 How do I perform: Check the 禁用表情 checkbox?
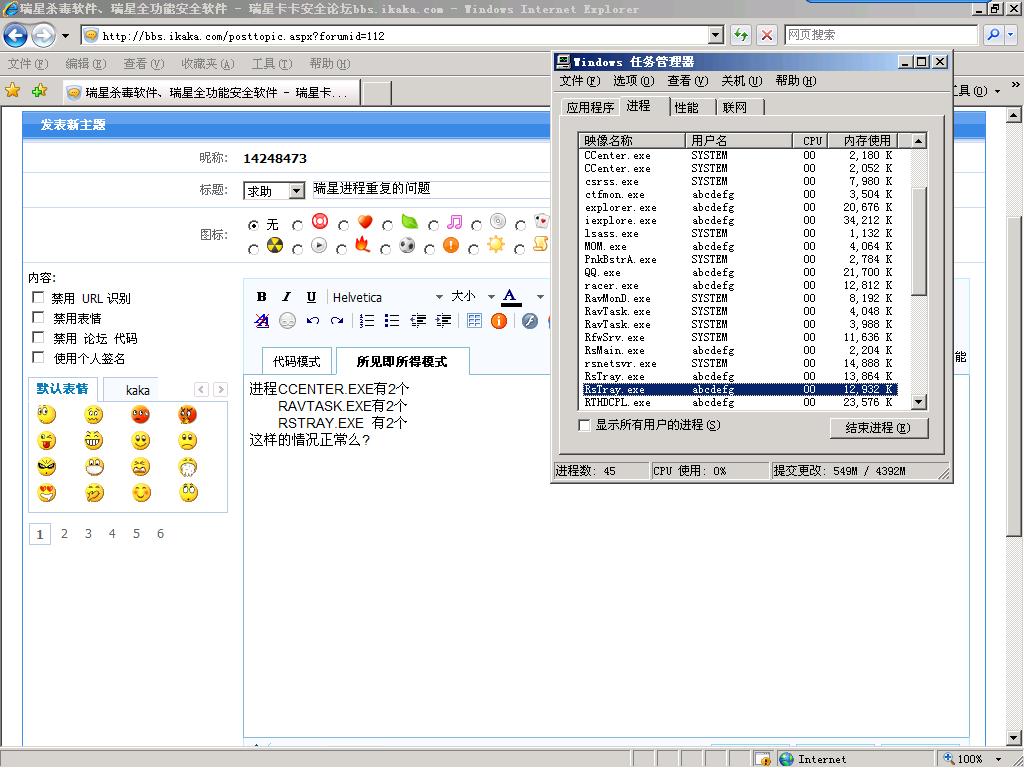click(x=38, y=317)
